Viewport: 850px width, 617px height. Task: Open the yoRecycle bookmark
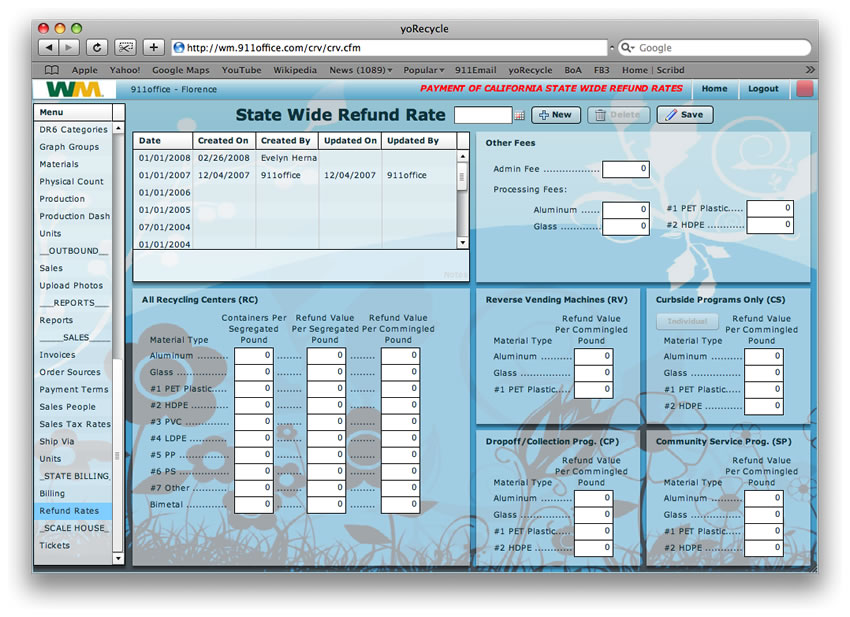530,70
